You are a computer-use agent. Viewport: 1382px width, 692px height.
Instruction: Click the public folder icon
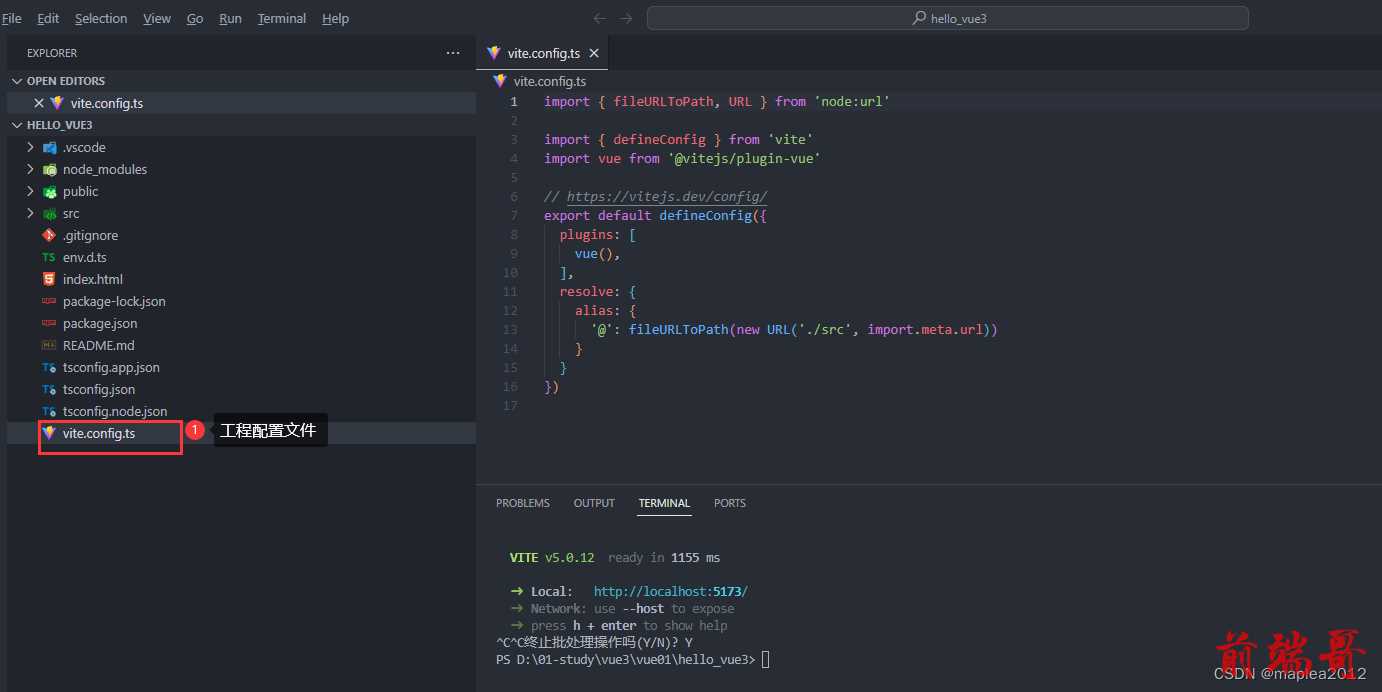[49, 191]
